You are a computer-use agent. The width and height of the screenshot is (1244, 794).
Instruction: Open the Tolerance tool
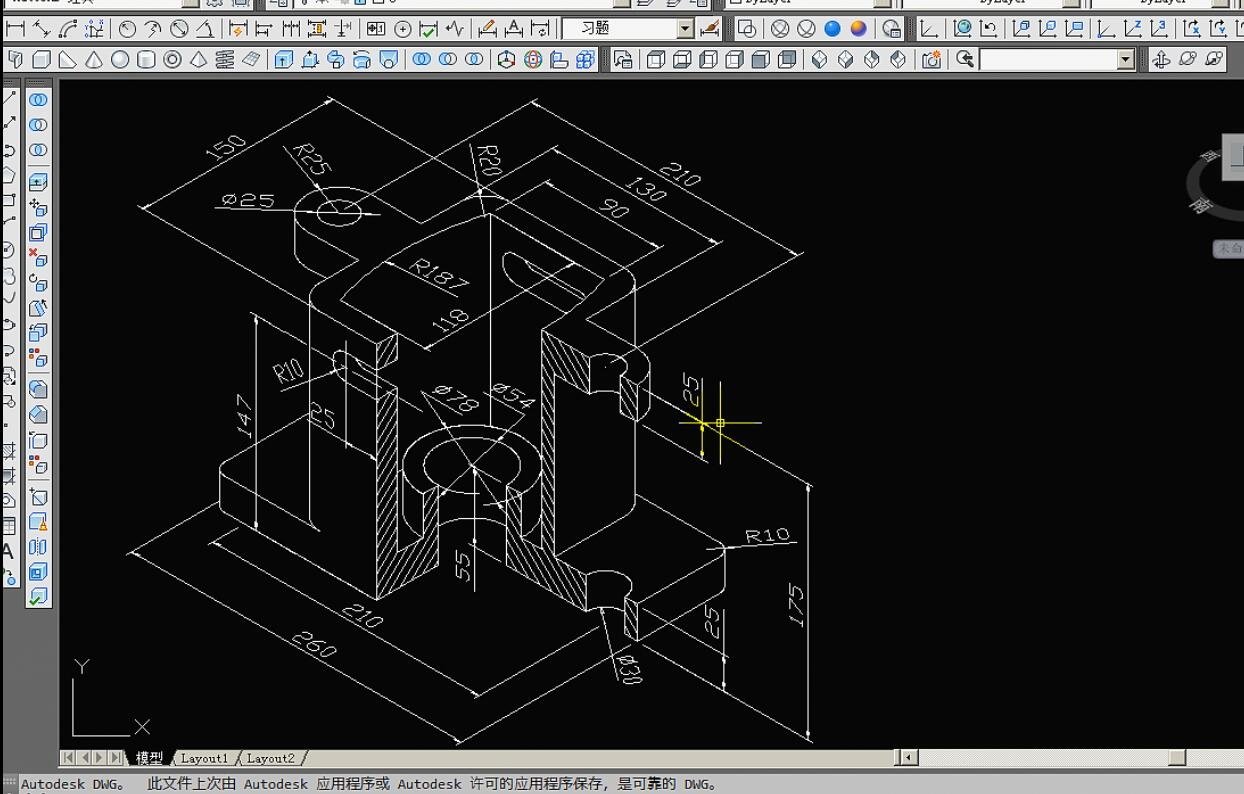point(376,29)
